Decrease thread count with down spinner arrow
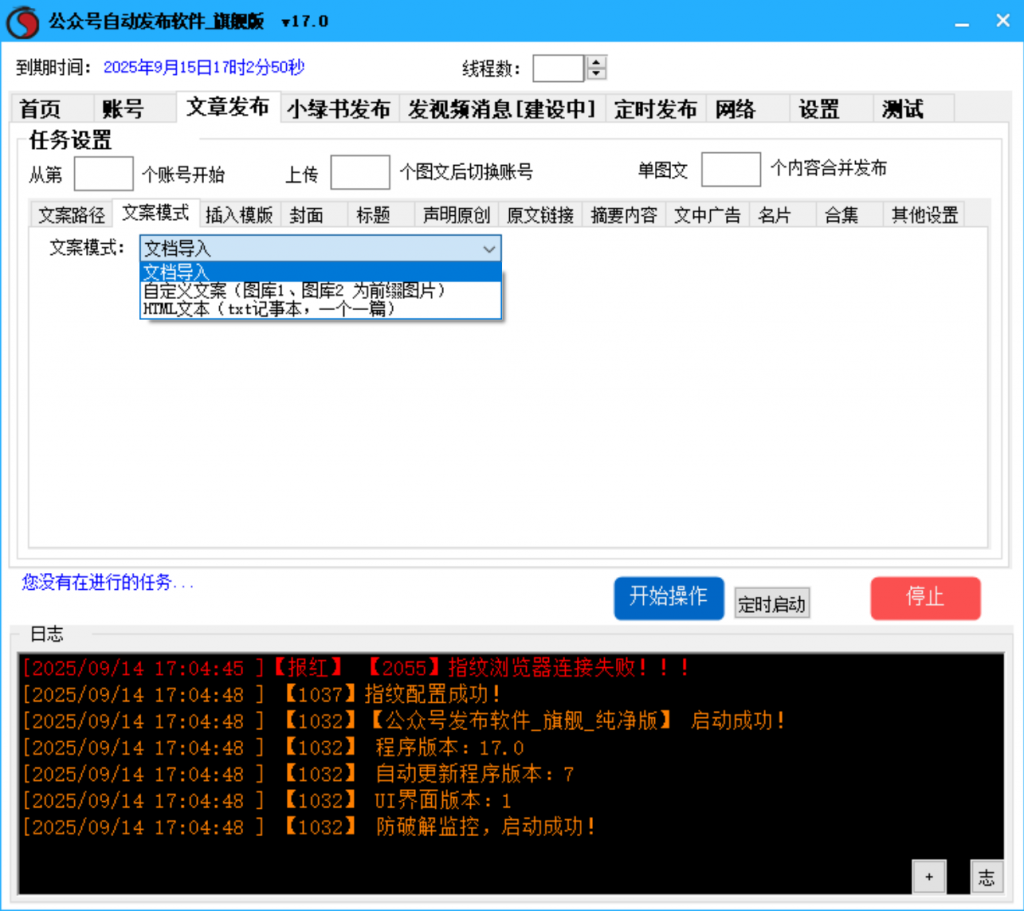Viewport: 1024px width, 911px height. pos(597,74)
